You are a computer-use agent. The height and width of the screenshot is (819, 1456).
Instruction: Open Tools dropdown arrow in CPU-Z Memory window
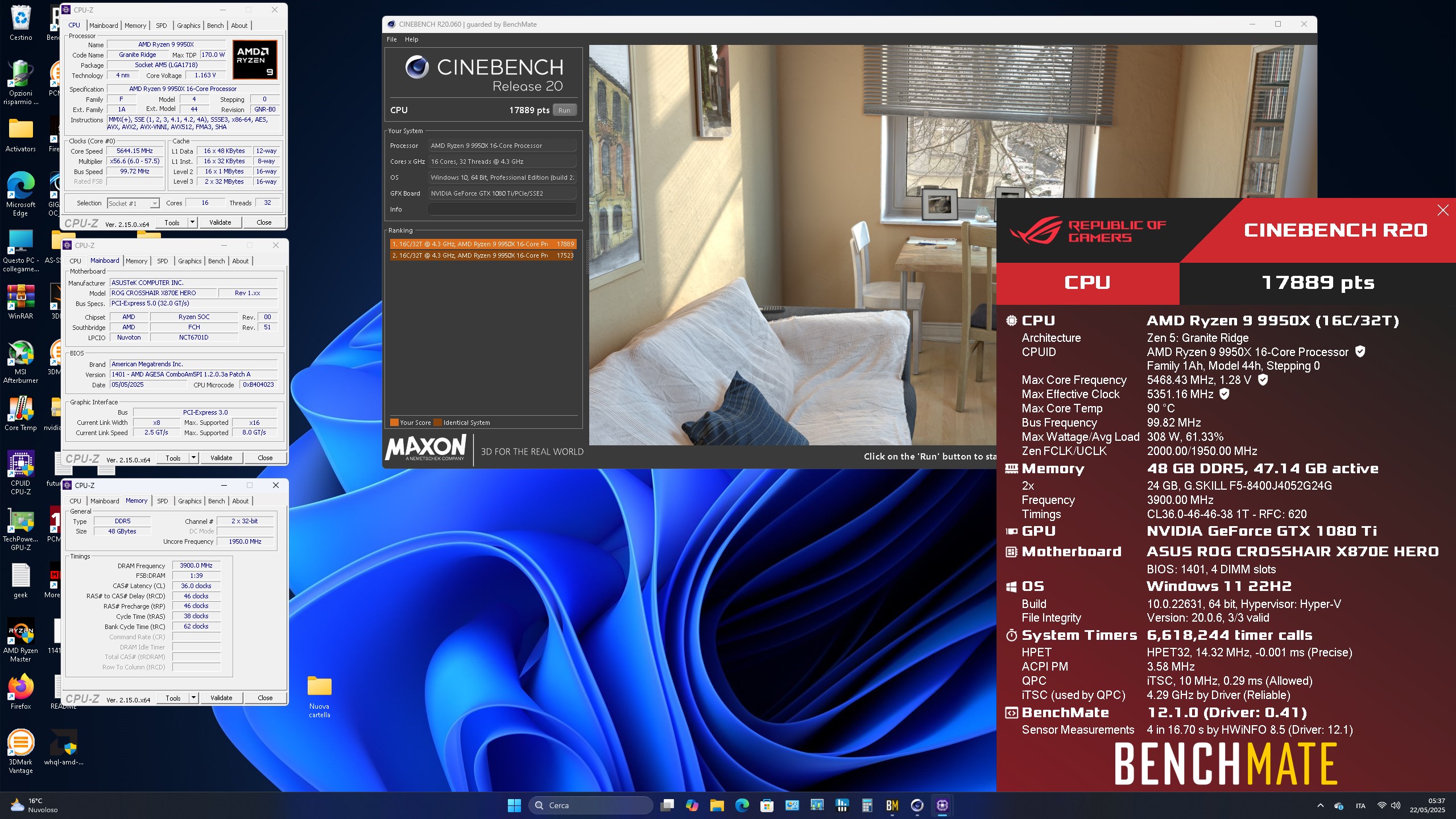[x=194, y=697]
